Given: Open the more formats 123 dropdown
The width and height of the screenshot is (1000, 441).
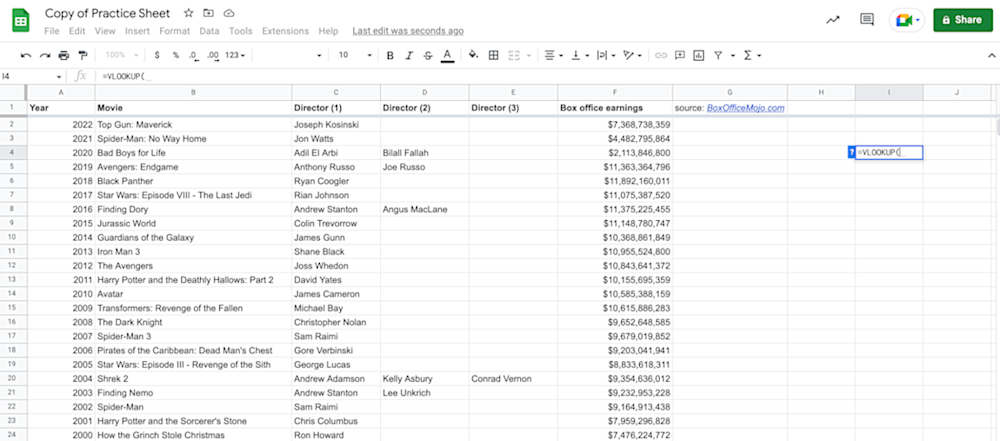Looking at the screenshot, I should click(x=235, y=56).
